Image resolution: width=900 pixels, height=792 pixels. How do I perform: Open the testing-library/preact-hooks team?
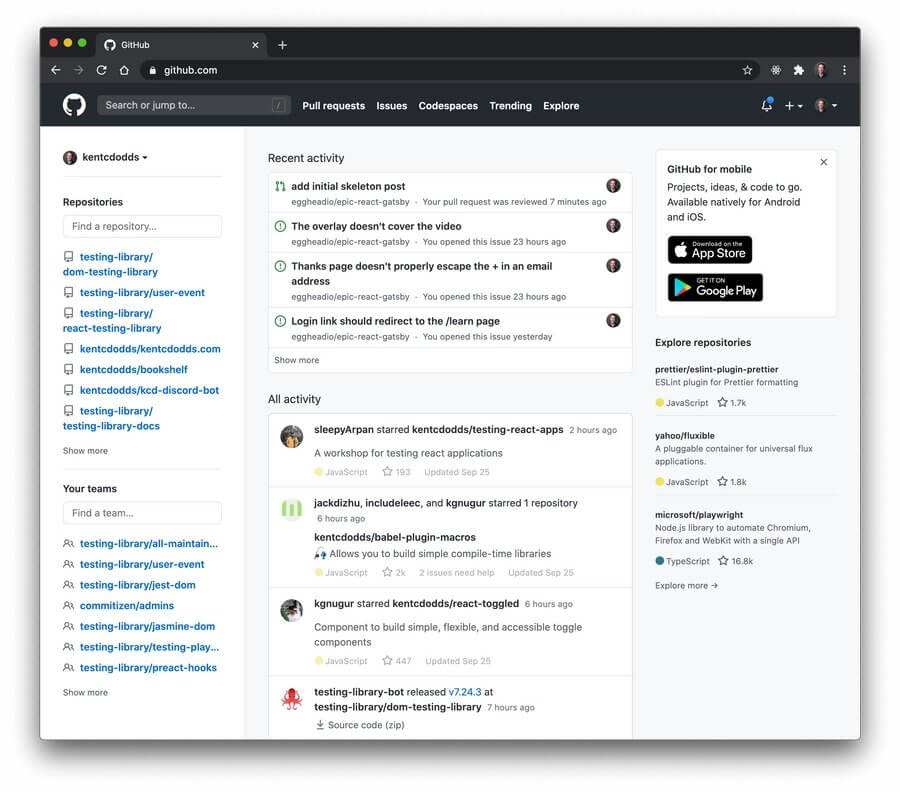pyautogui.click(x=148, y=667)
